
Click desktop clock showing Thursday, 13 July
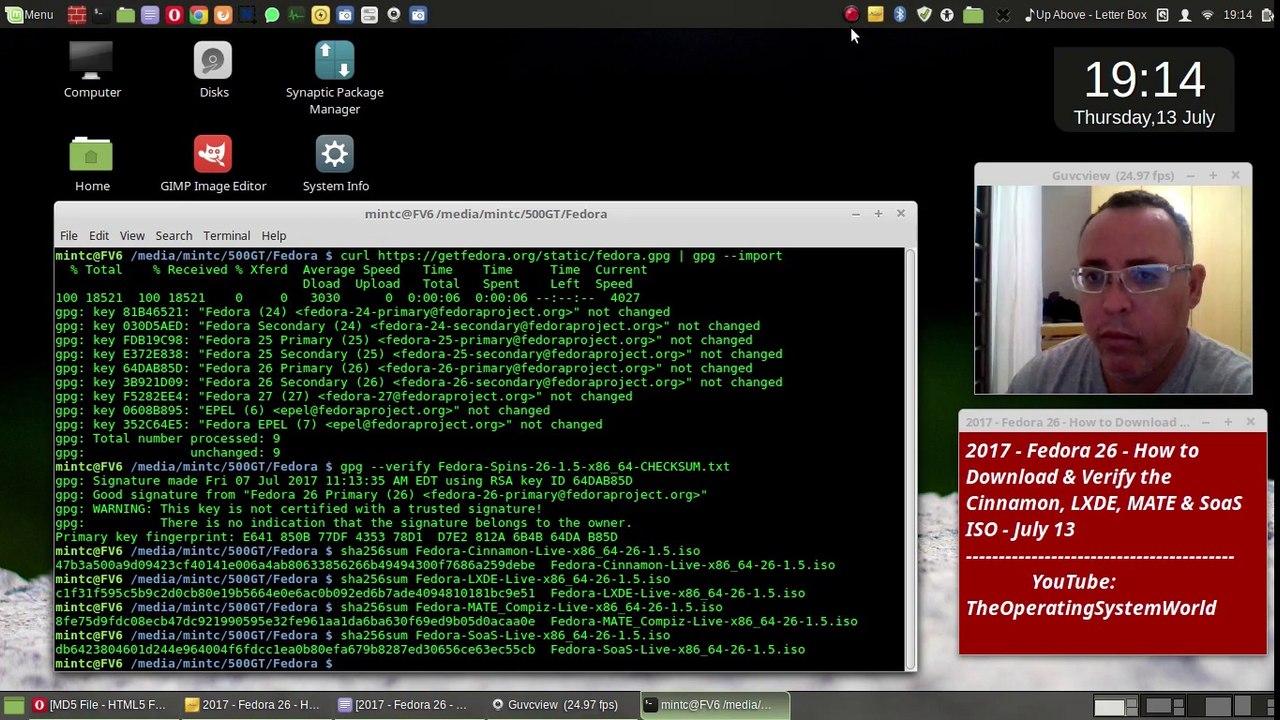pos(1144,92)
